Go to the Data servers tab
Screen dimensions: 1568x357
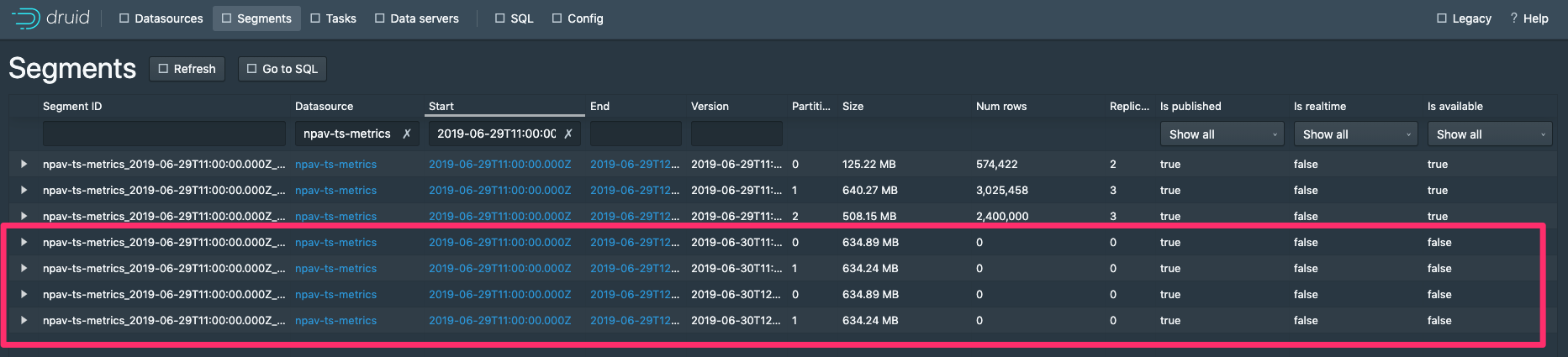pos(416,18)
